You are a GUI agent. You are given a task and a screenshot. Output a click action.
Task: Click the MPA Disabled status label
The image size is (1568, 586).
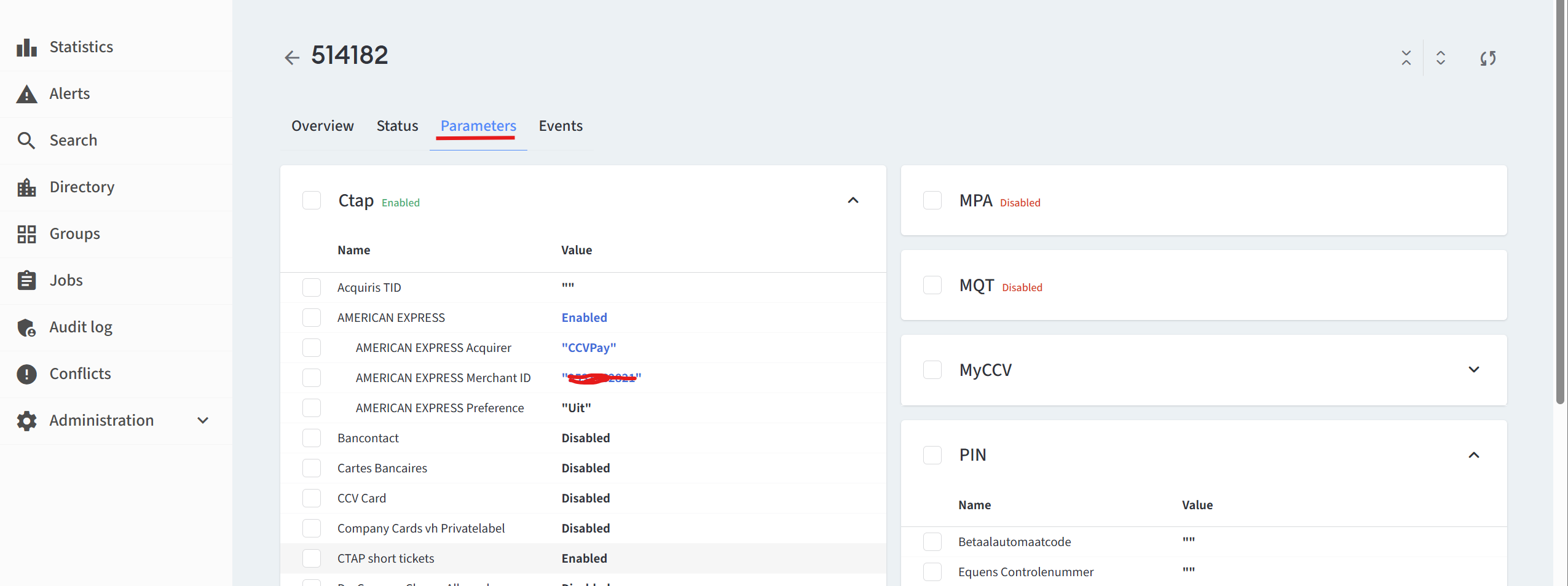pos(1020,203)
